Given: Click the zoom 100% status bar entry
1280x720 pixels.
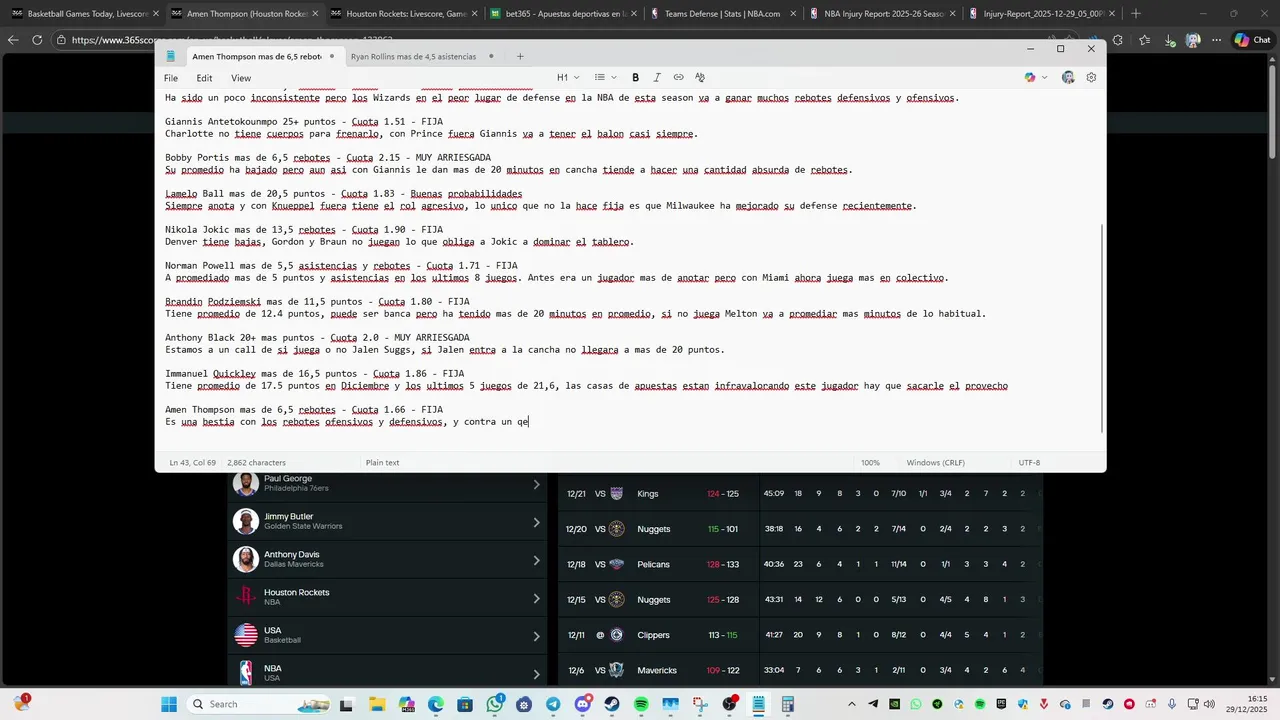Looking at the screenshot, I should (x=870, y=463).
